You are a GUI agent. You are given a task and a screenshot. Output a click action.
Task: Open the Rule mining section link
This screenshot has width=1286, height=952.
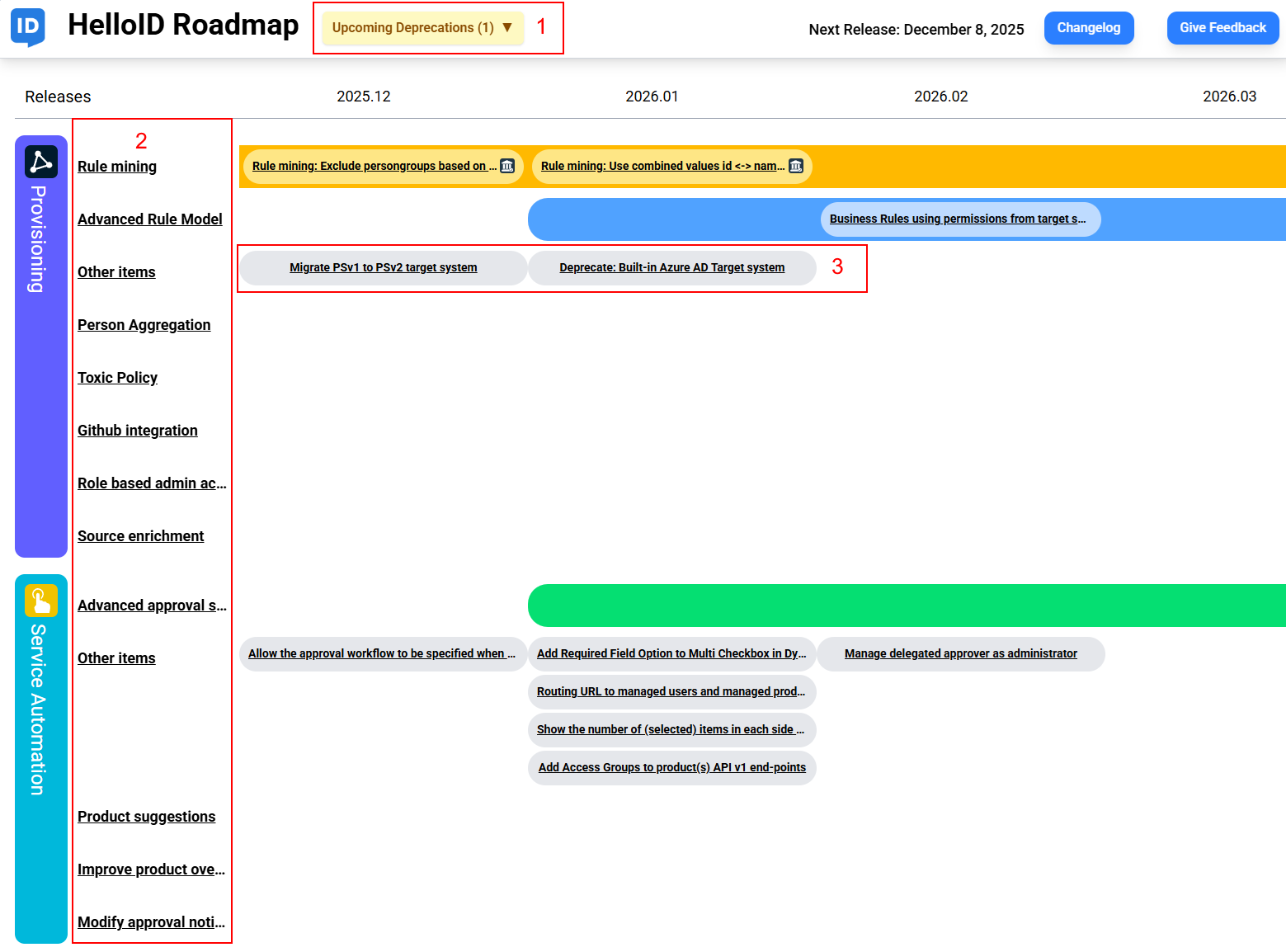(116, 166)
